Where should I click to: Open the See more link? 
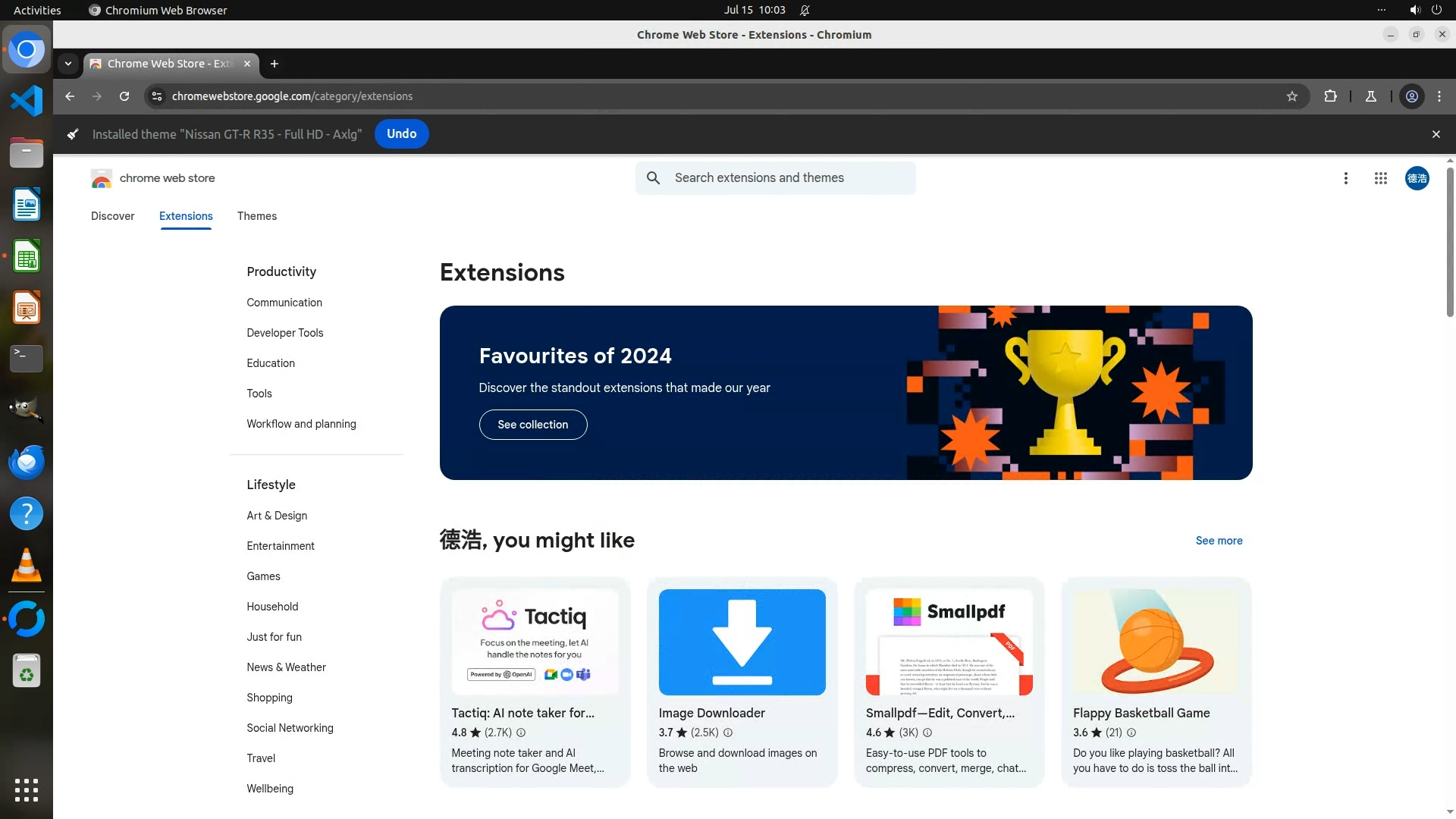[1219, 541]
